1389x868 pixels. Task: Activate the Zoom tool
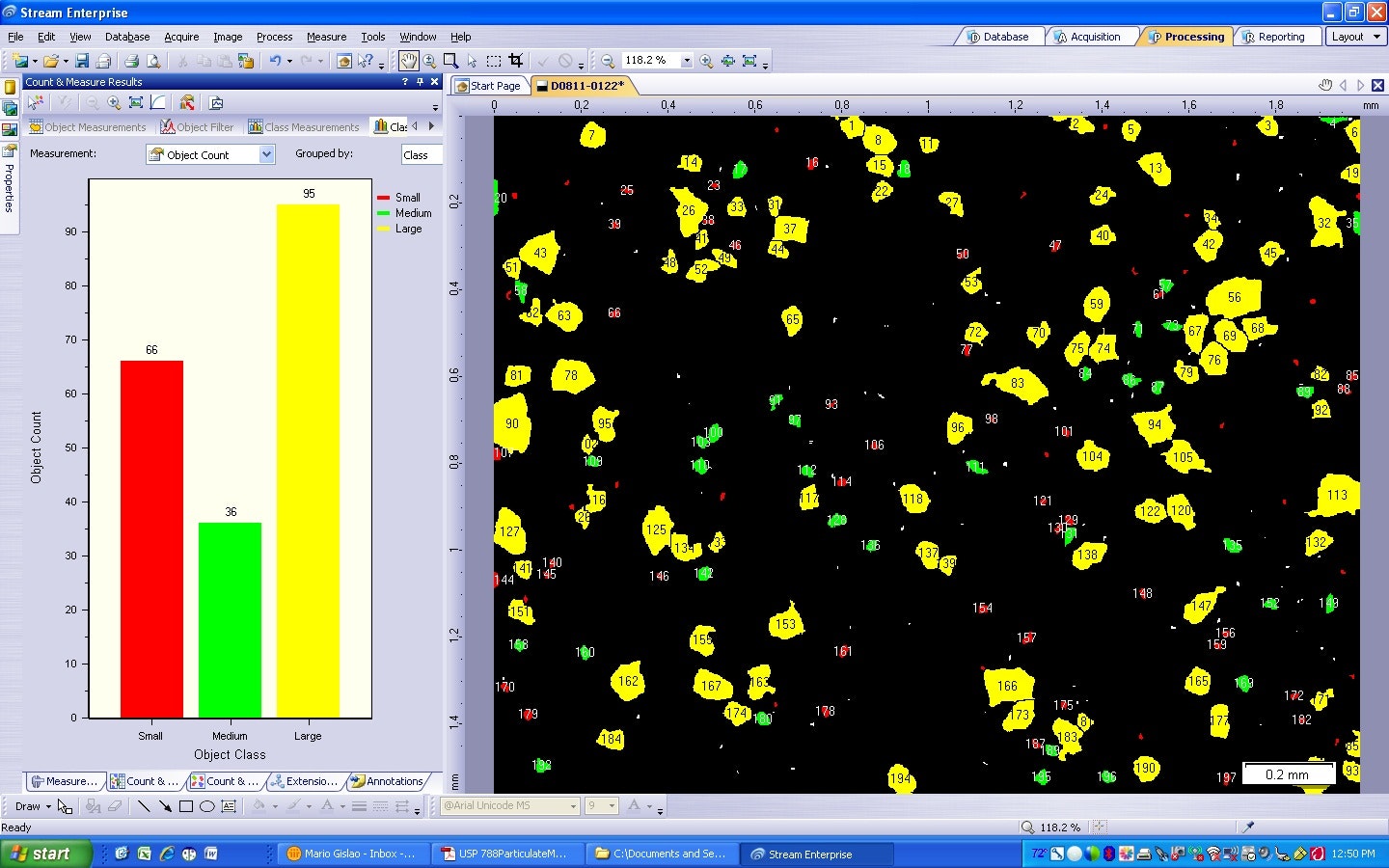click(429, 60)
